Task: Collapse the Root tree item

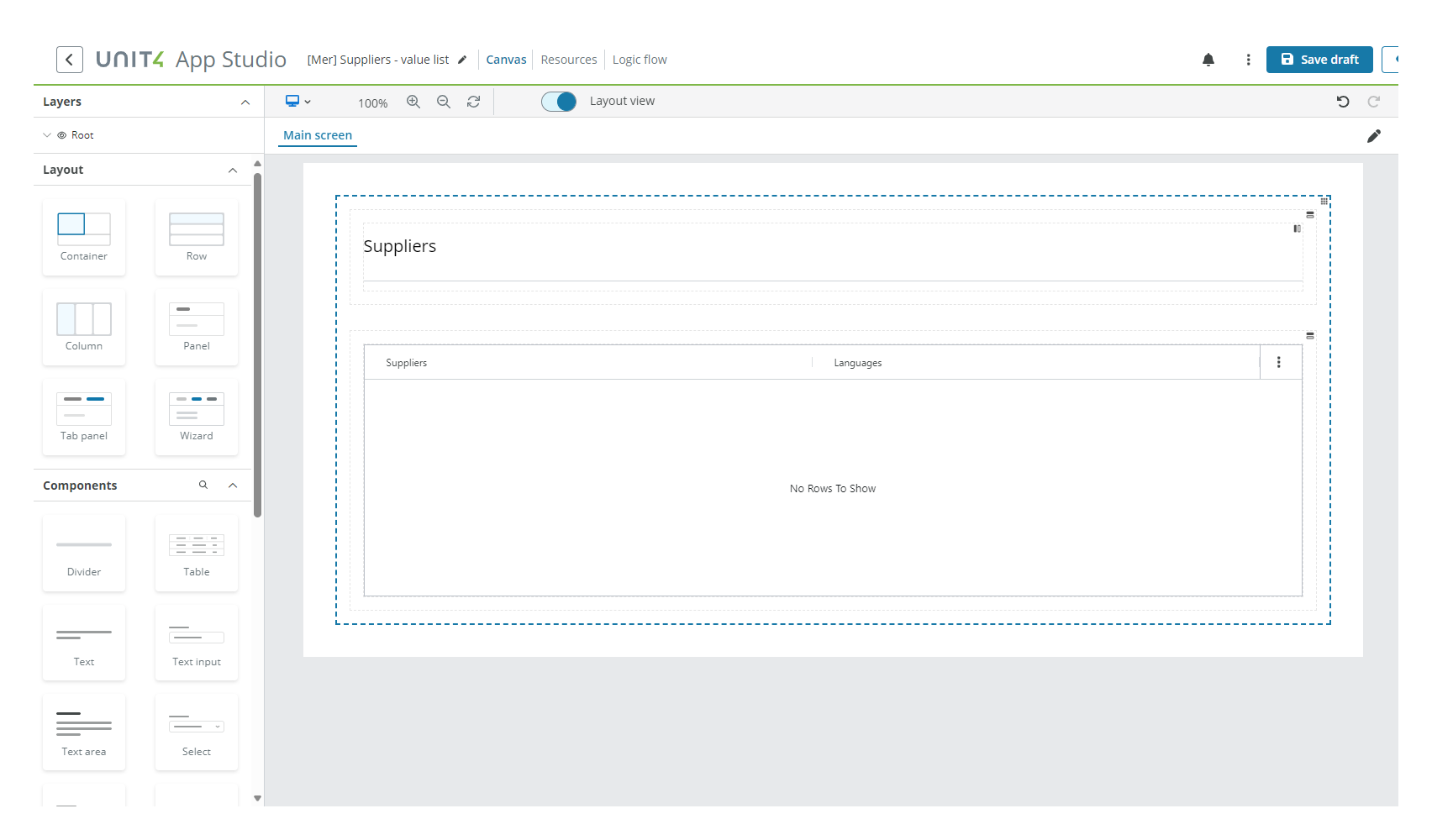Action: 47,134
